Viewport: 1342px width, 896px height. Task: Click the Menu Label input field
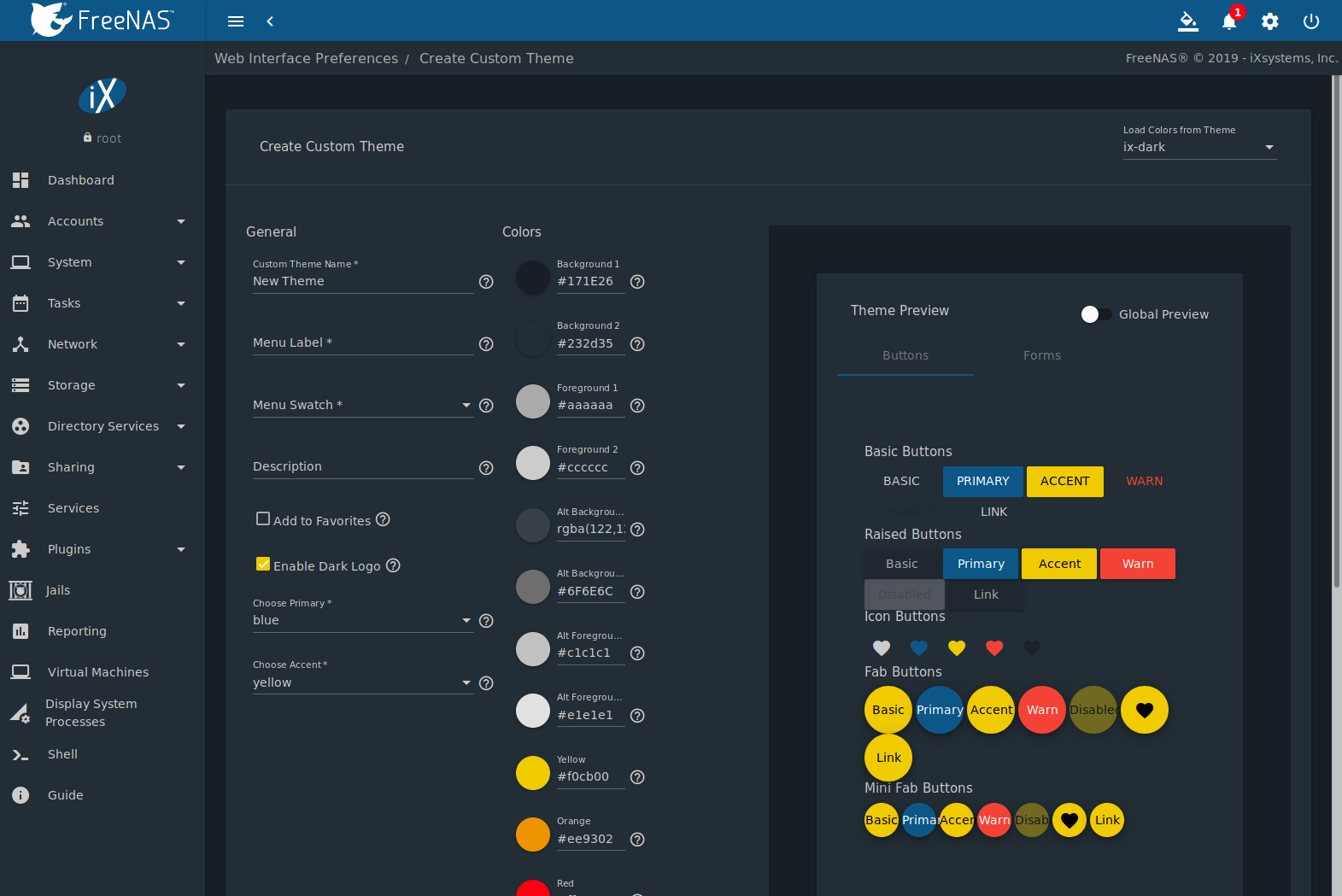(x=363, y=343)
